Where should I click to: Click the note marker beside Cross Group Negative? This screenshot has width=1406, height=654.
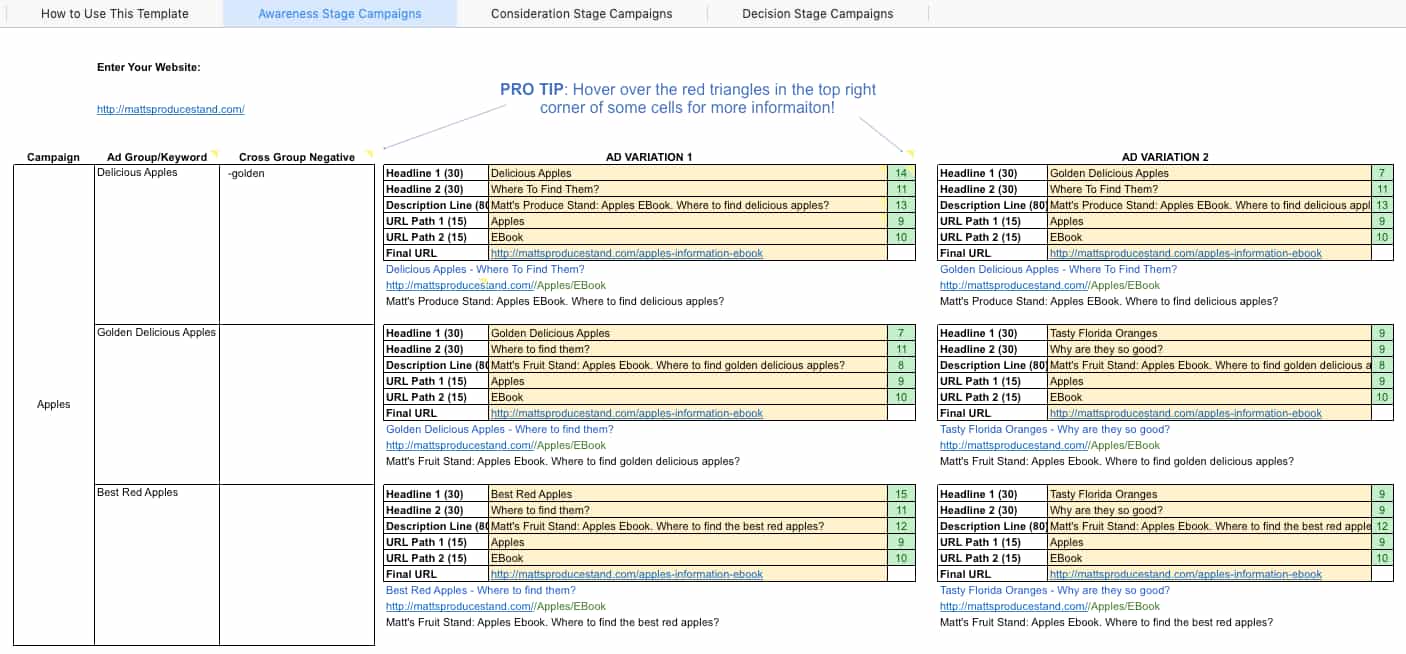tap(369, 153)
